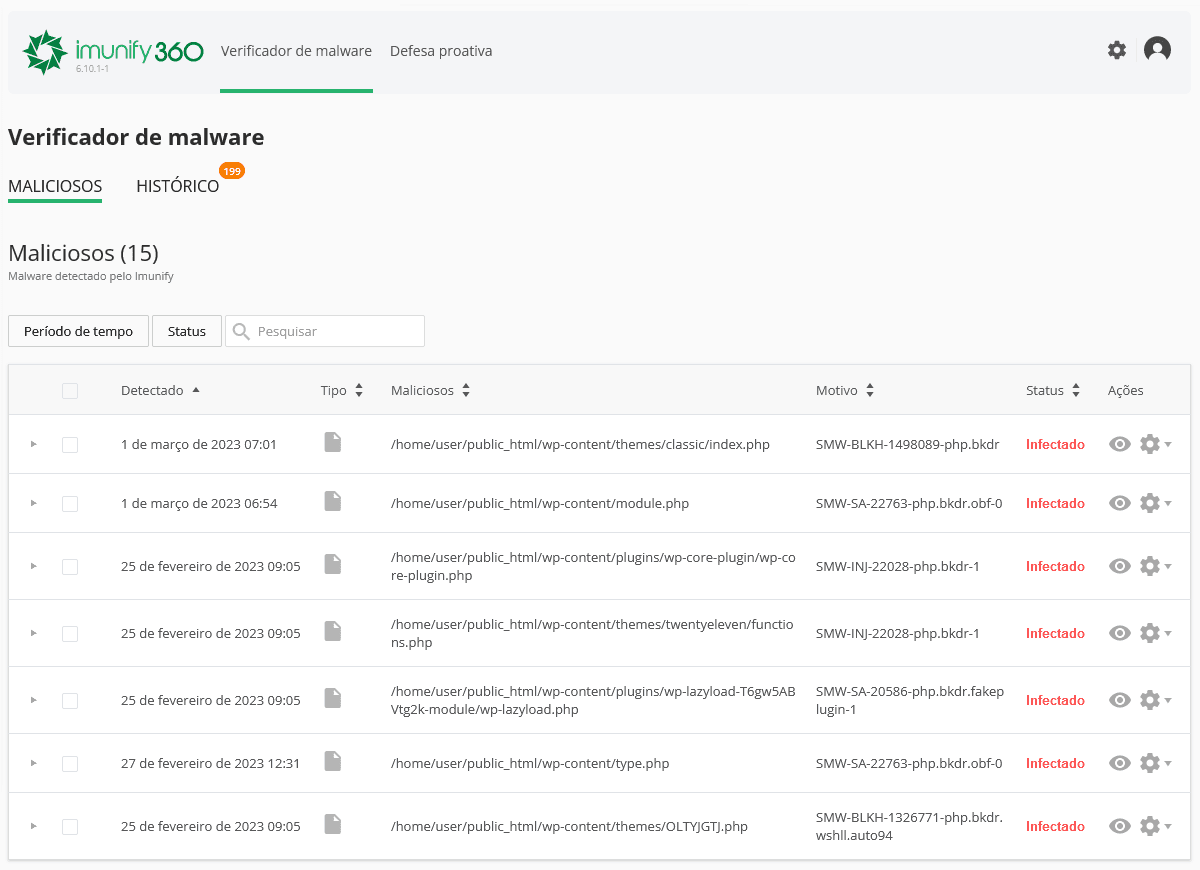Open actions gear for twentyeleven functions.php
This screenshot has width=1200, height=870.
pyautogui.click(x=1155, y=633)
